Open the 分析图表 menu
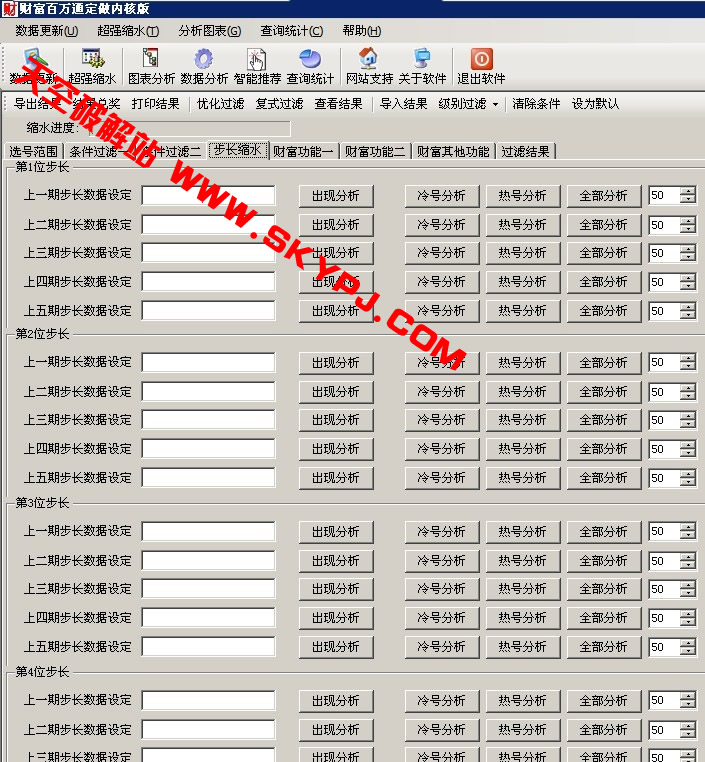705x762 pixels. pos(209,30)
